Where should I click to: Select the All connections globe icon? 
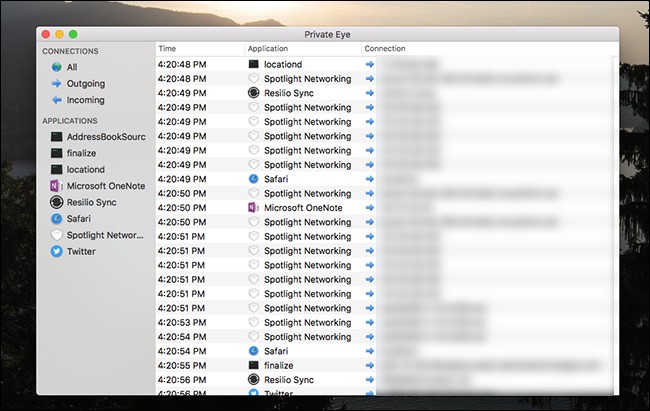56,67
